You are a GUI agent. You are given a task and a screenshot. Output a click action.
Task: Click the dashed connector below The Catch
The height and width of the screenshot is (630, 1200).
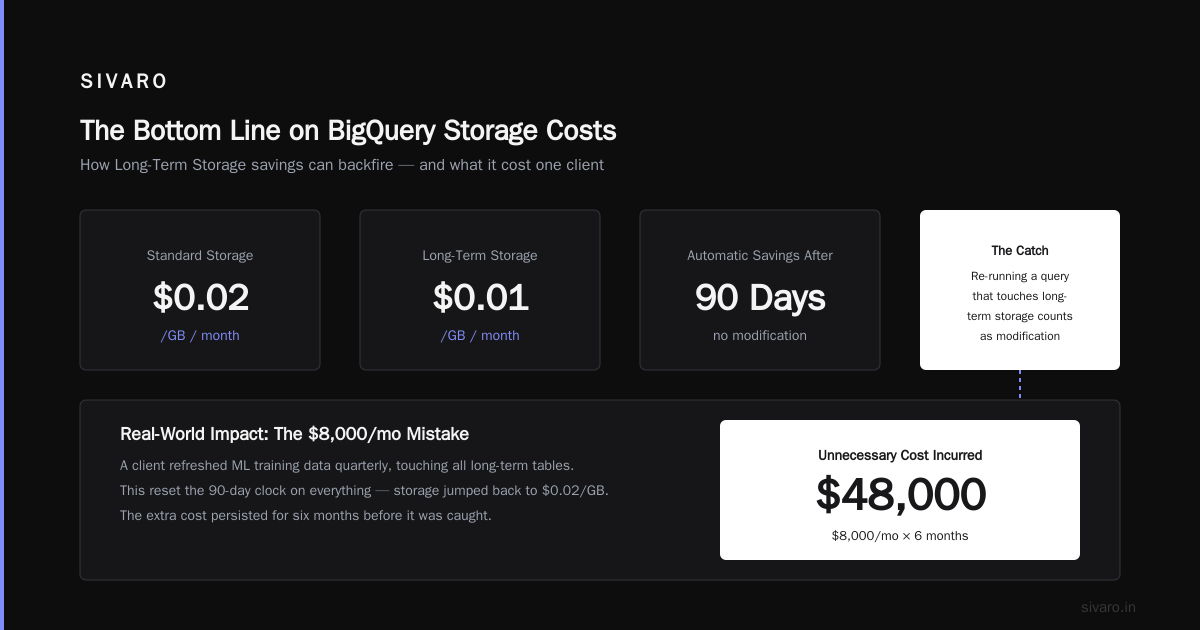1020,385
